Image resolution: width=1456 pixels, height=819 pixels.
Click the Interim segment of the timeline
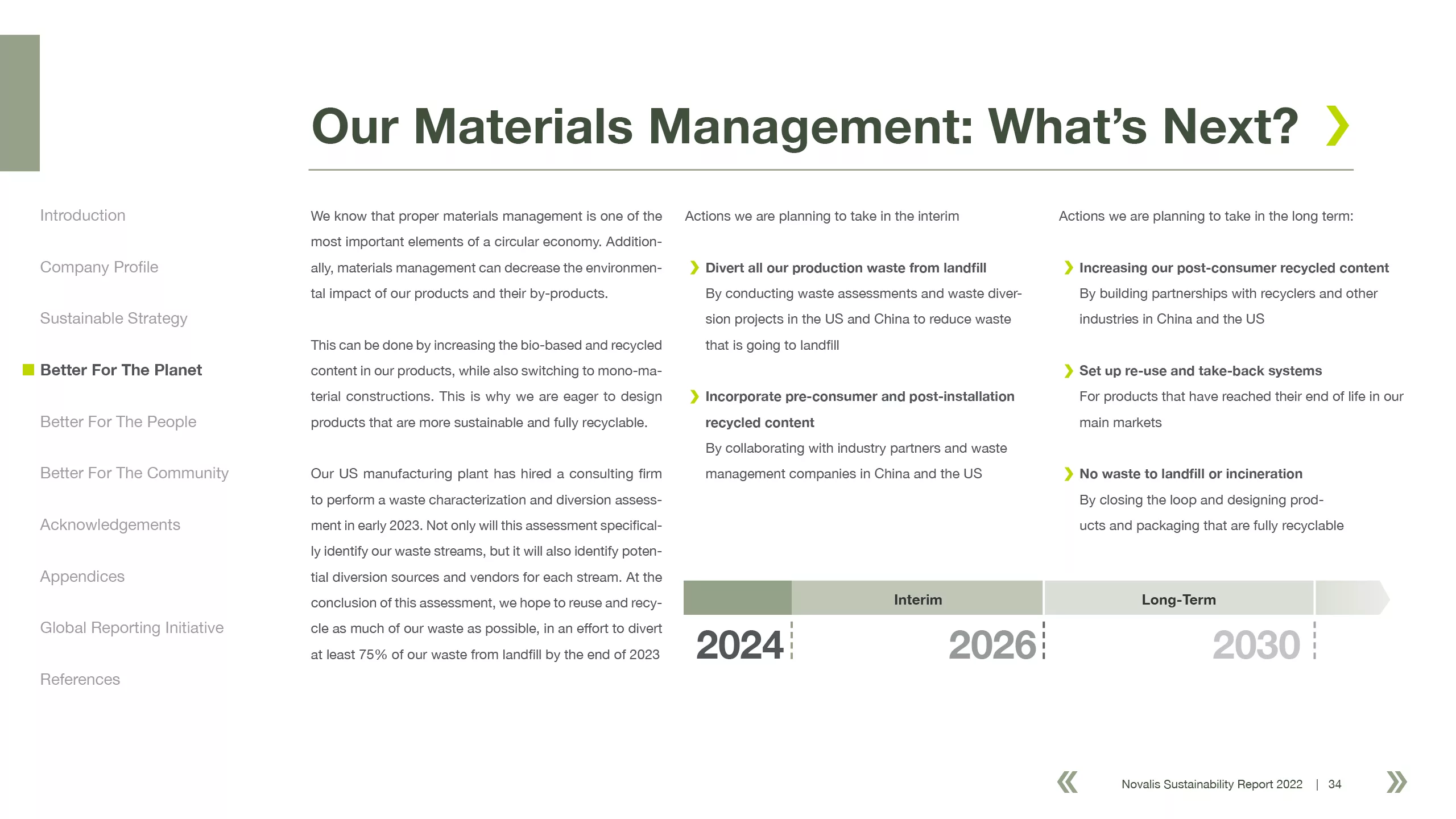point(917,598)
